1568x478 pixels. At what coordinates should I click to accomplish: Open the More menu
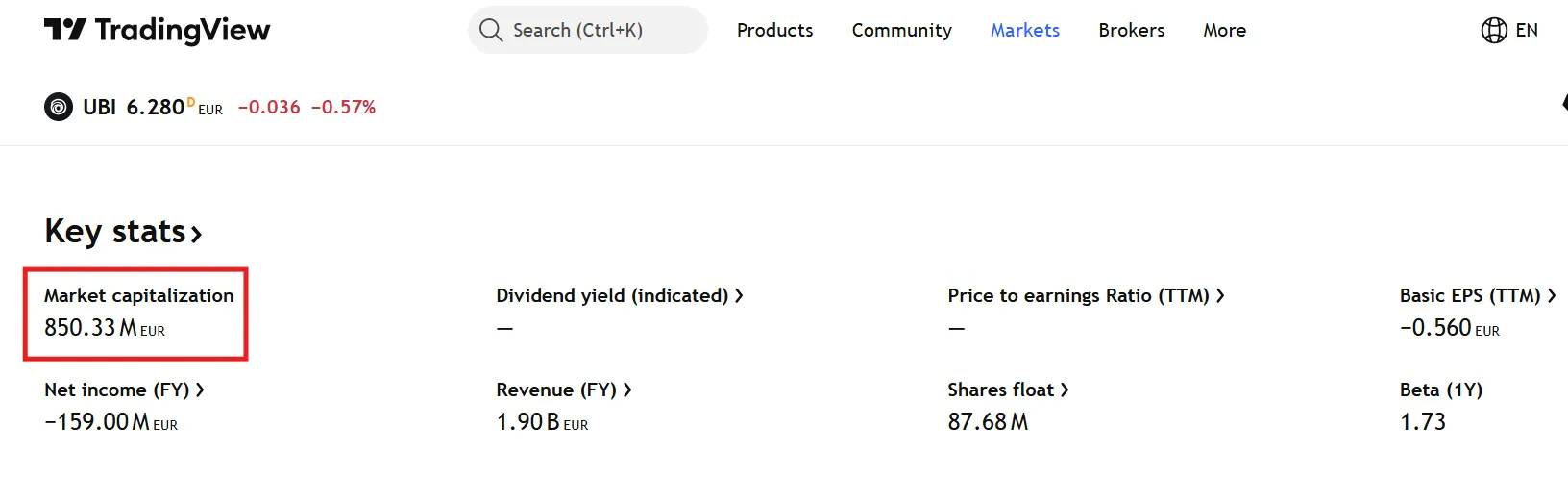[x=1224, y=30]
